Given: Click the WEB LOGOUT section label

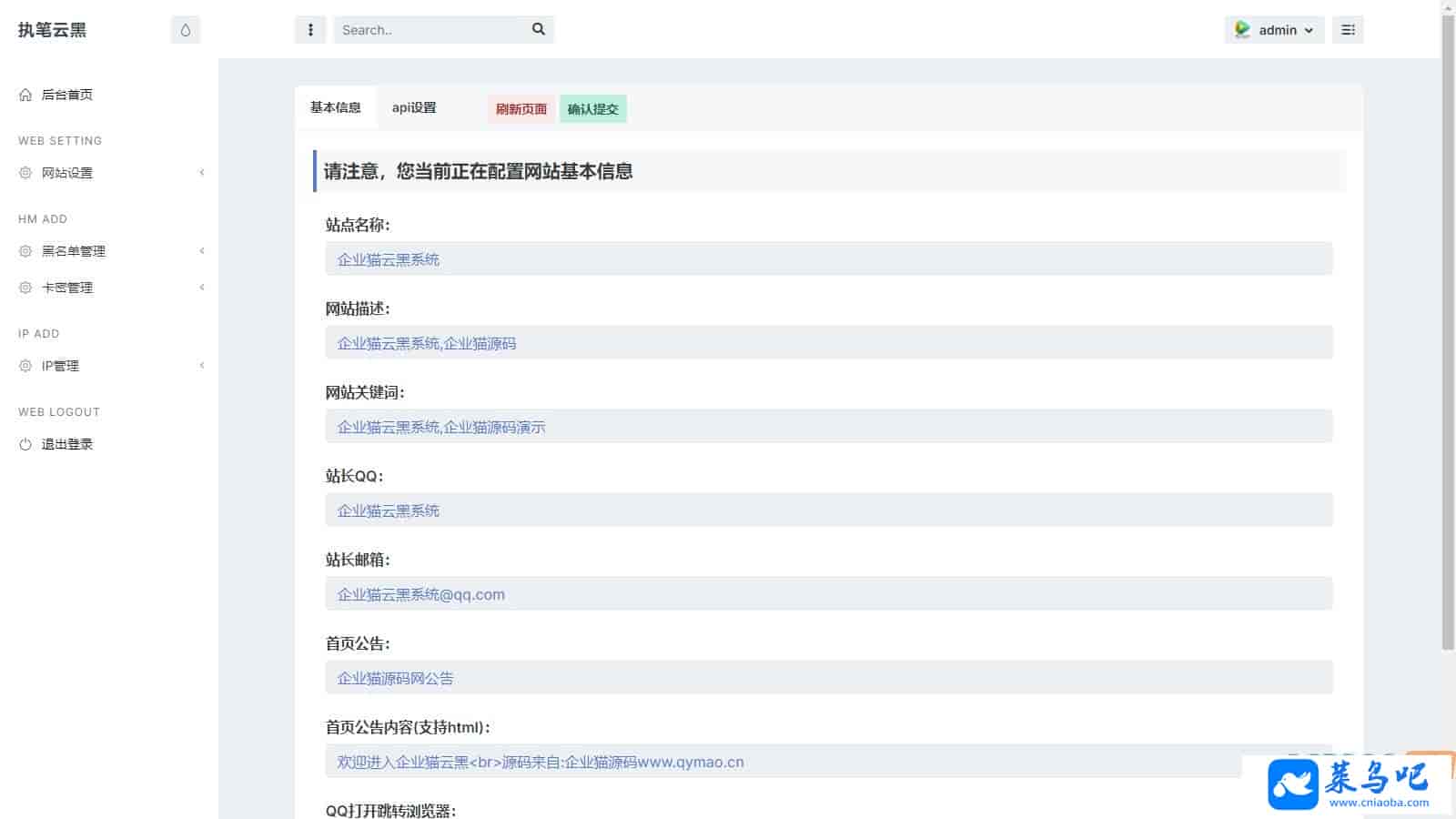Looking at the screenshot, I should click(x=59, y=412).
